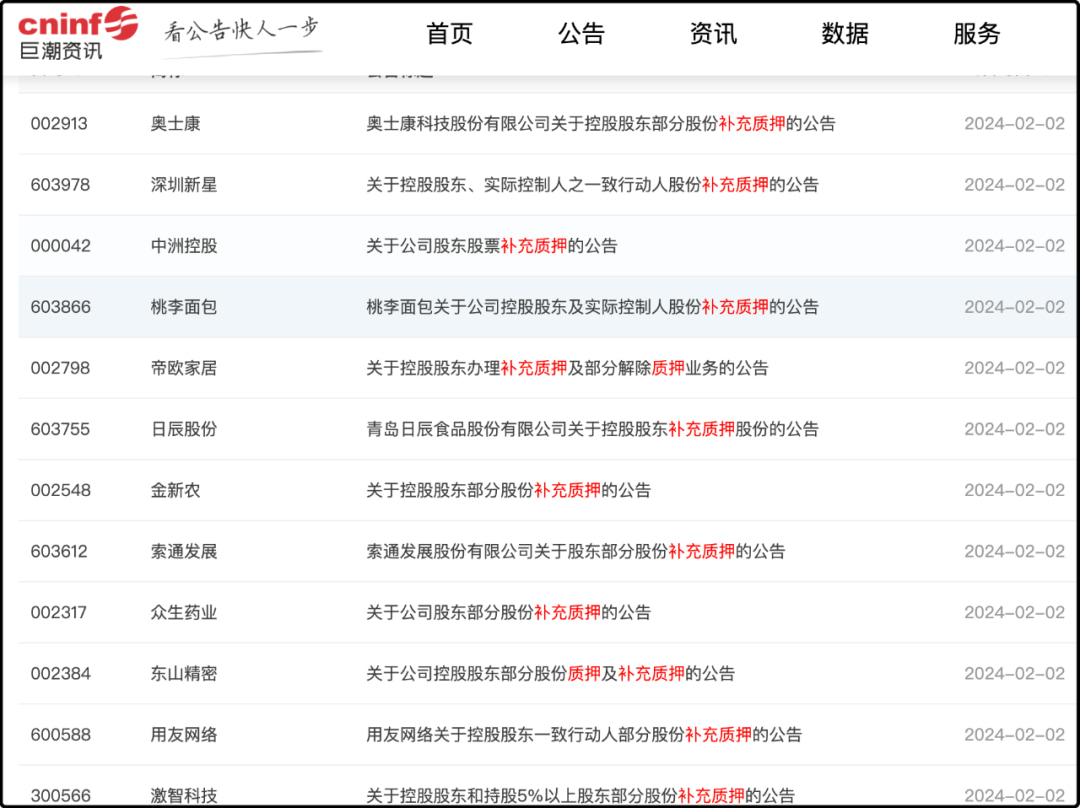
Task: Click stock code 002913
Action: pos(59,124)
